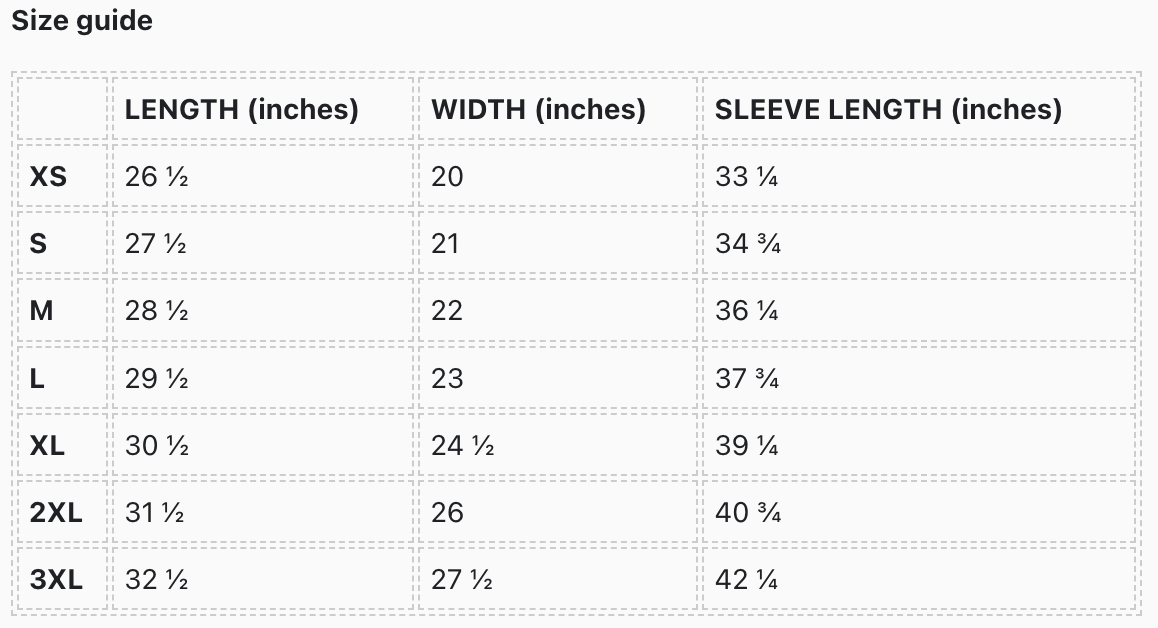Click the L length cell 29 ½
The height and width of the screenshot is (628, 1158).
[157, 378]
